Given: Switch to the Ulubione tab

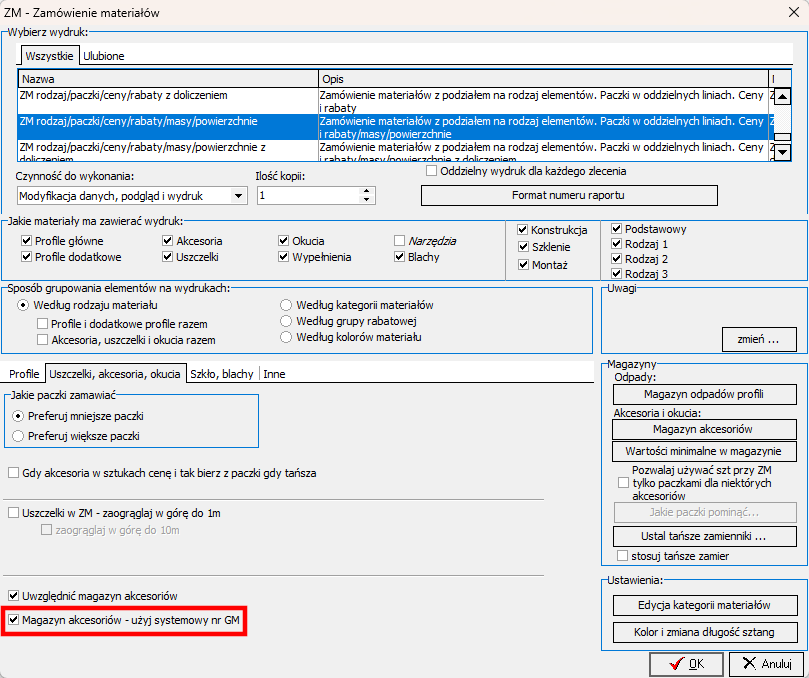Looking at the screenshot, I should [x=104, y=56].
